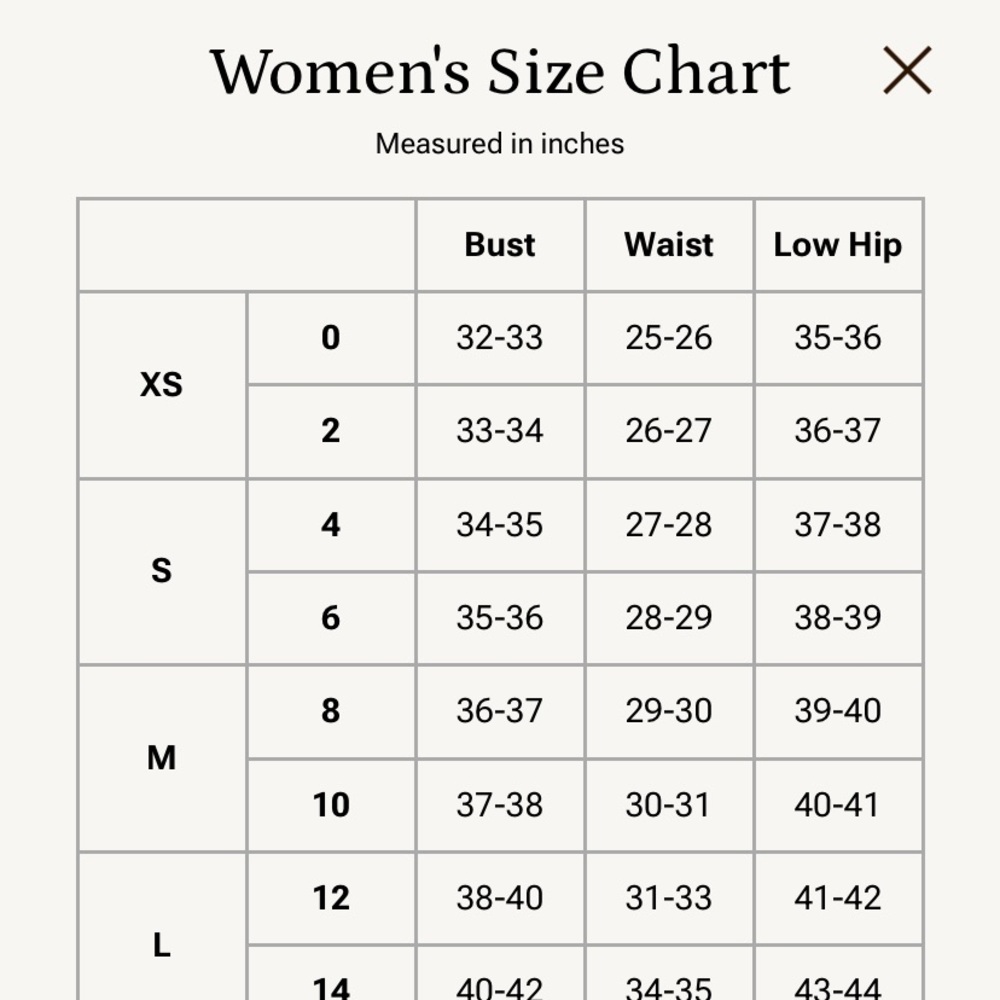1000x1000 pixels.
Task: Click the 32-33 bust measurement cell
Action: pyautogui.click(x=499, y=337)
